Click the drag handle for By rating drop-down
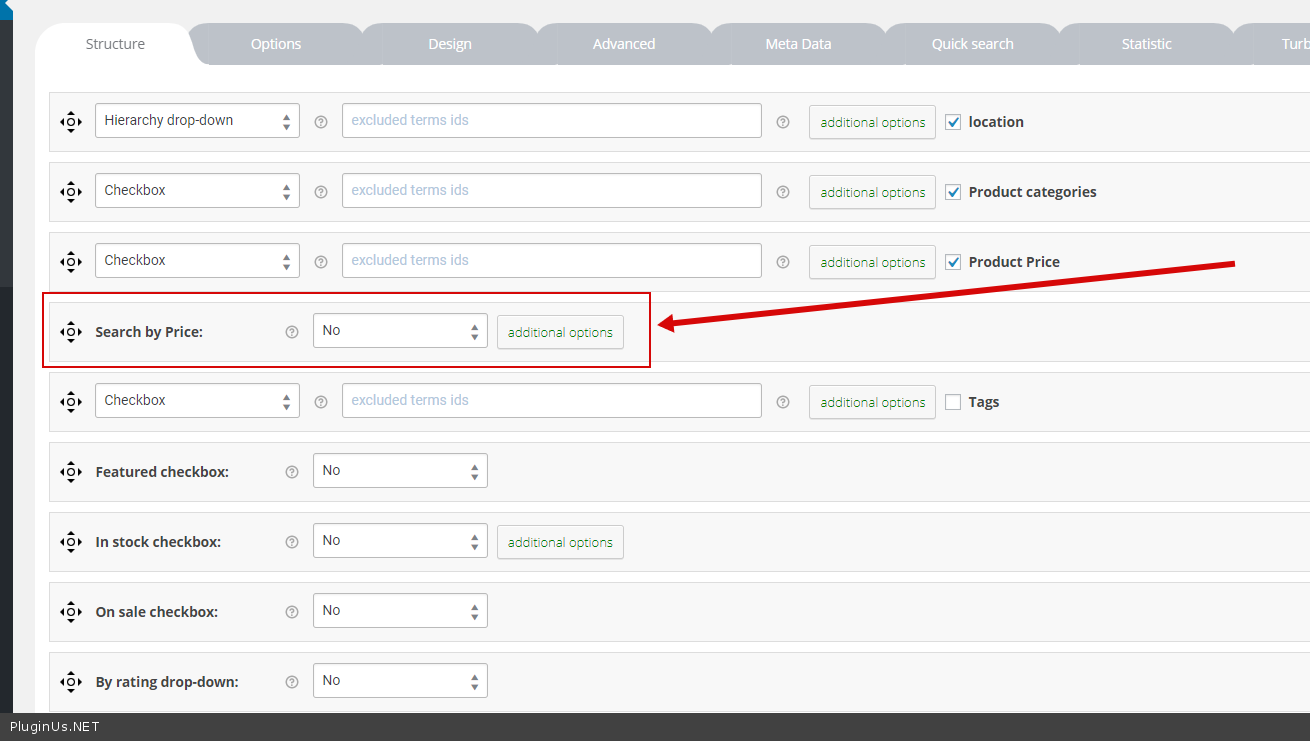 click(x=70, y=682)
